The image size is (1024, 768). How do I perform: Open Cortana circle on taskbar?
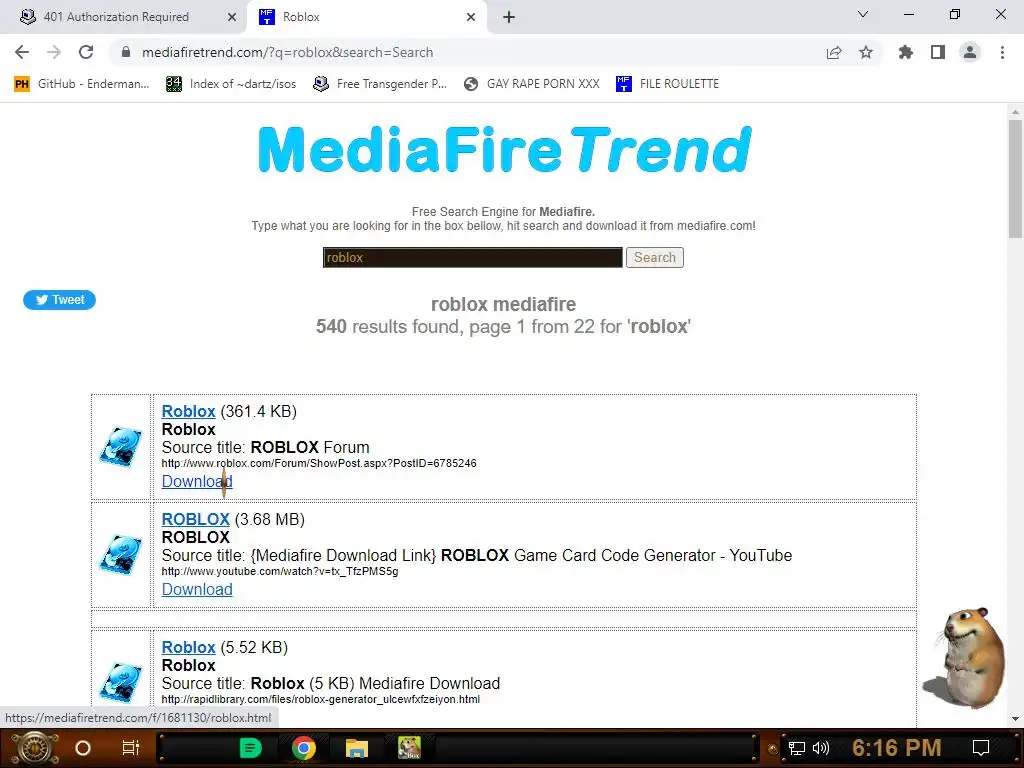click(82, 748)
